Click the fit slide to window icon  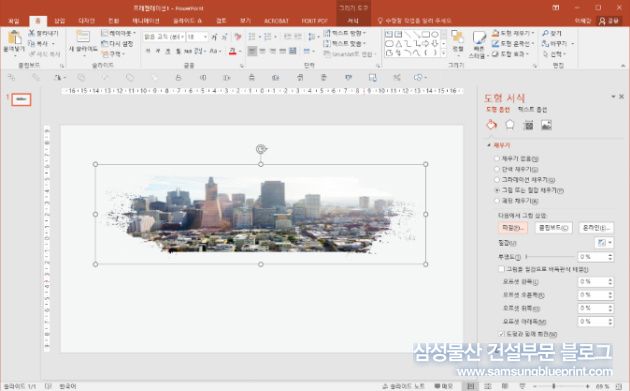coord(618,387)
